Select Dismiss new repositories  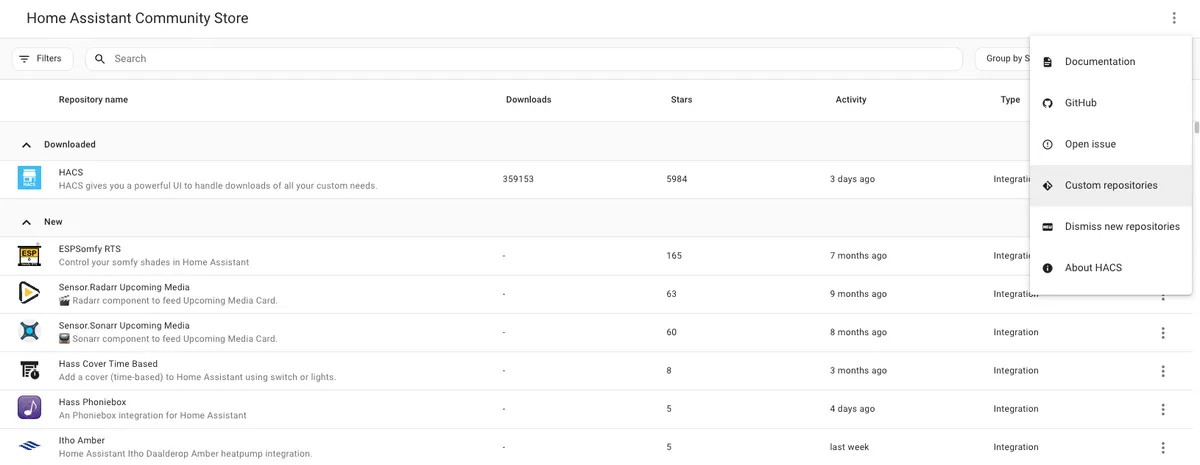(1110, 227)
